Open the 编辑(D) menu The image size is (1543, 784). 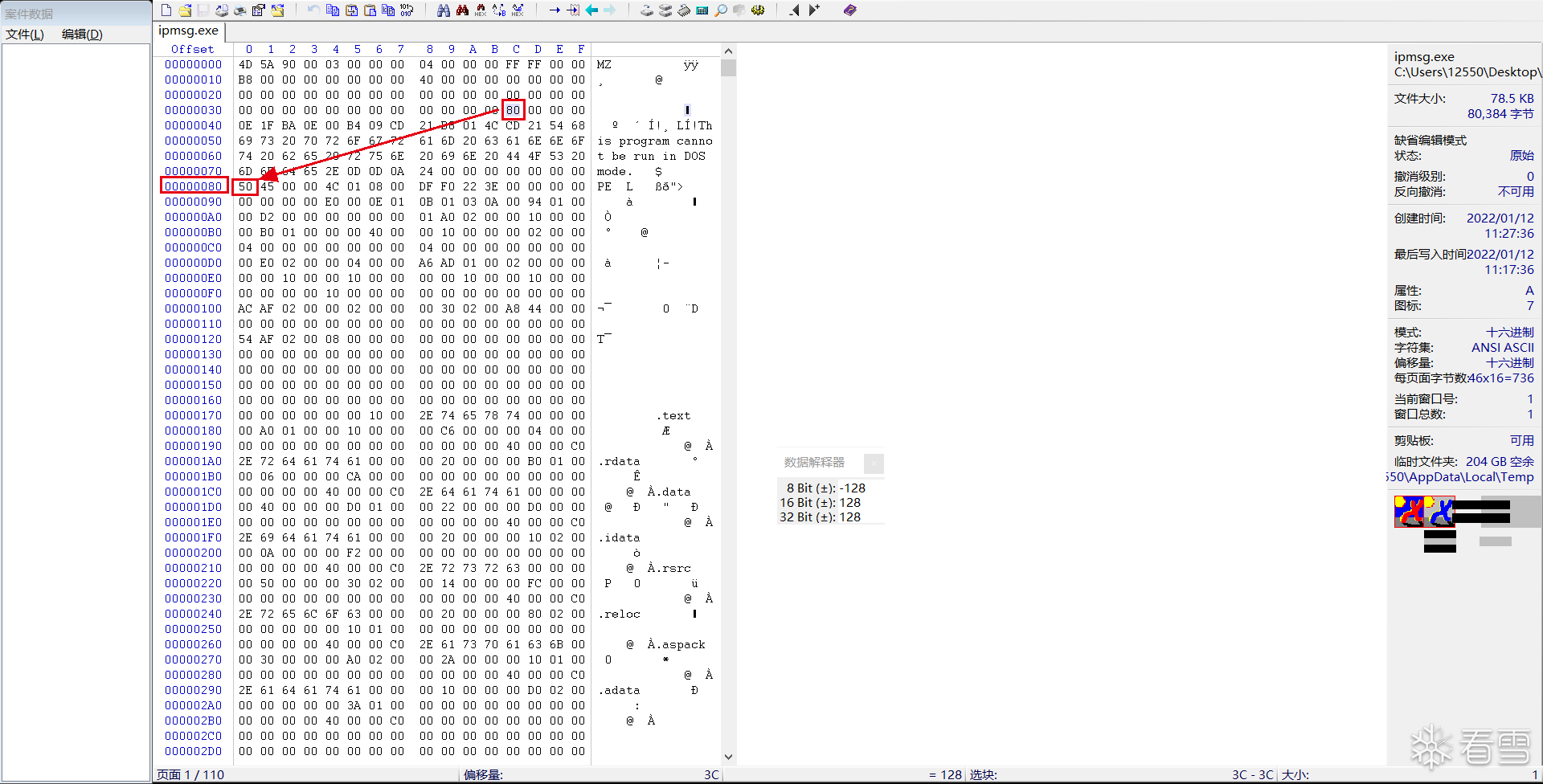click(82, 35)
